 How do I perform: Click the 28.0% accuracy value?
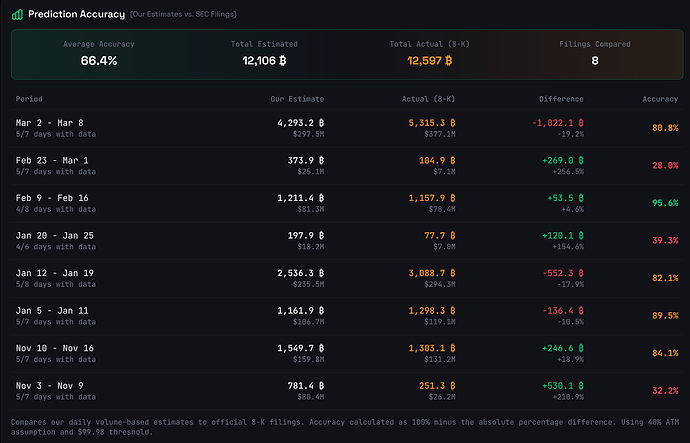[x=665, y=165]
